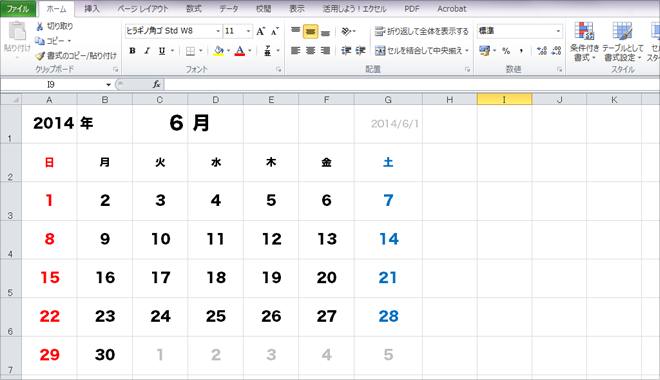660x380 pixels.
Task: Apply accounting number format icon
Action: coord(484,50)
